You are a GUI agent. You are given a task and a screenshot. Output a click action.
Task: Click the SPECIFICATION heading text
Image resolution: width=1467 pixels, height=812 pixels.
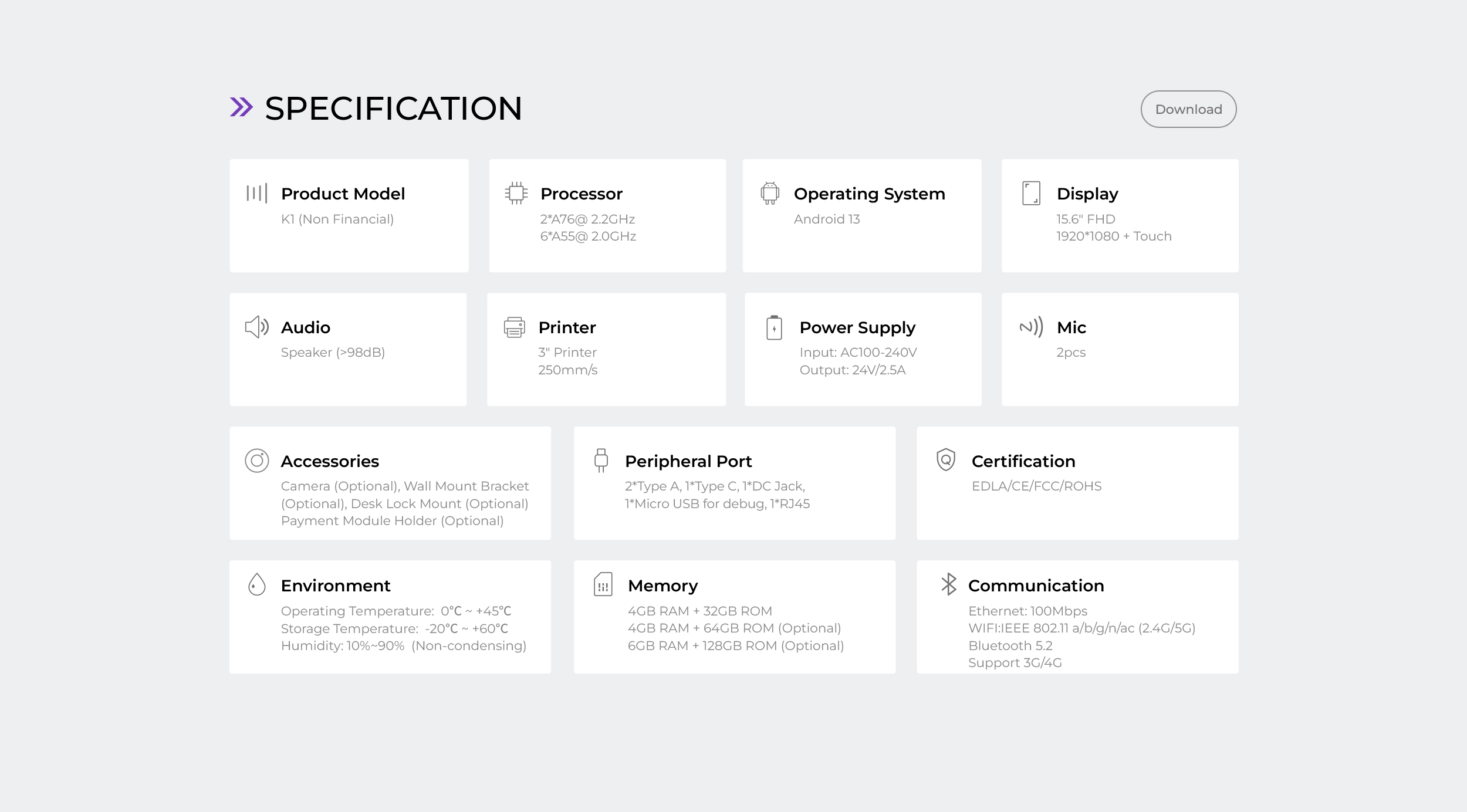(x=393, y=109)
